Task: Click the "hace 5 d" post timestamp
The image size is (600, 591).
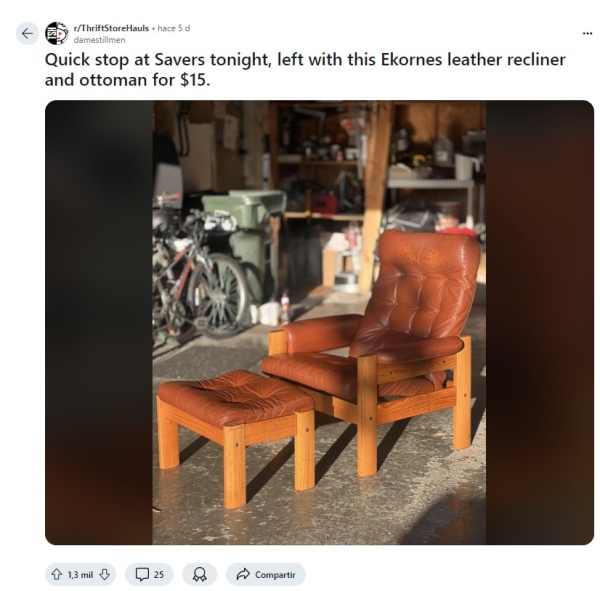Action: [x=174, y=28]
